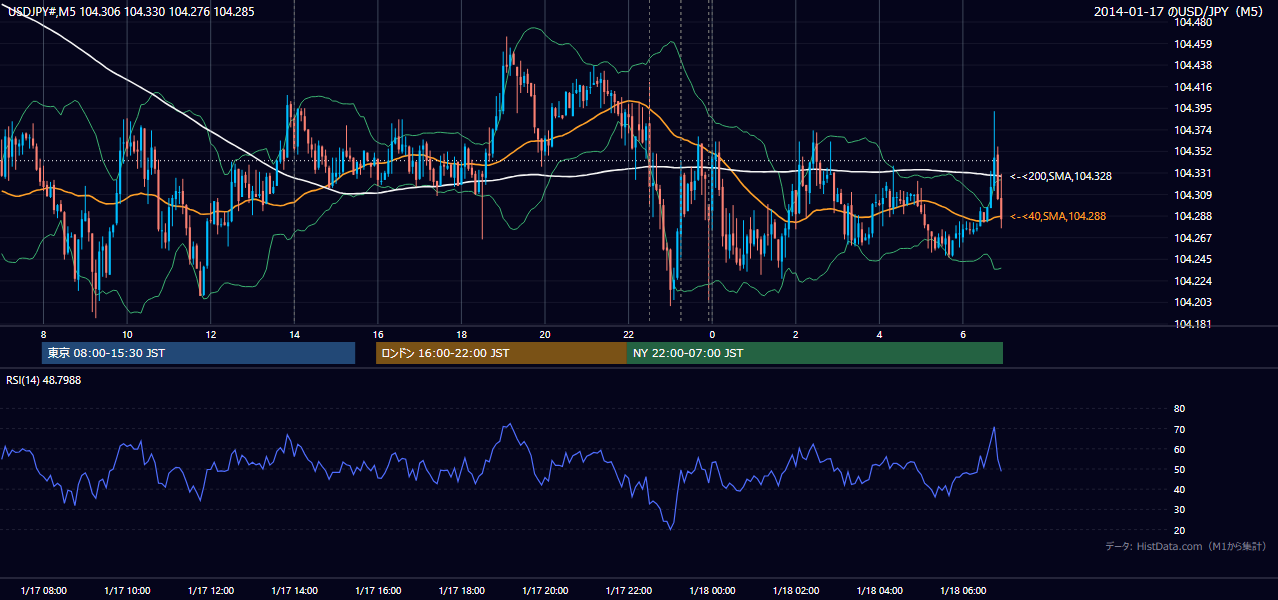This screenshot has height=600, width=1278.
Task: Click the London 16:00-22:00 JST session bar
Action: [x=501, y=353]
